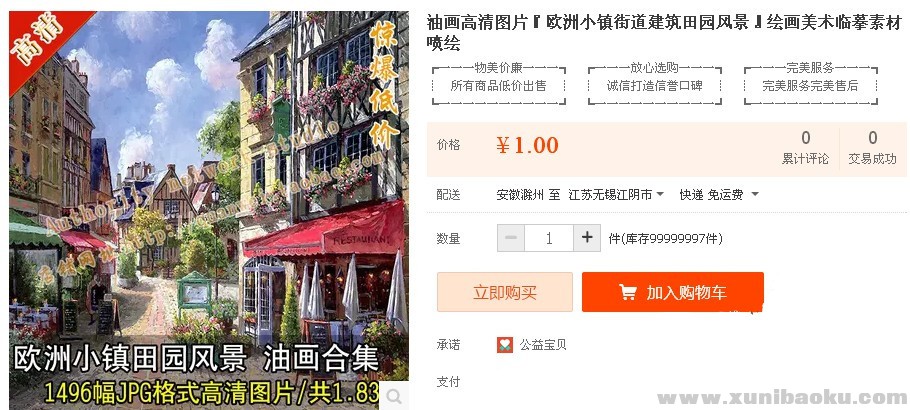The image size is (910, 410).
Task: Click the 放心选购 promo badge
Action: click(655, 85)
